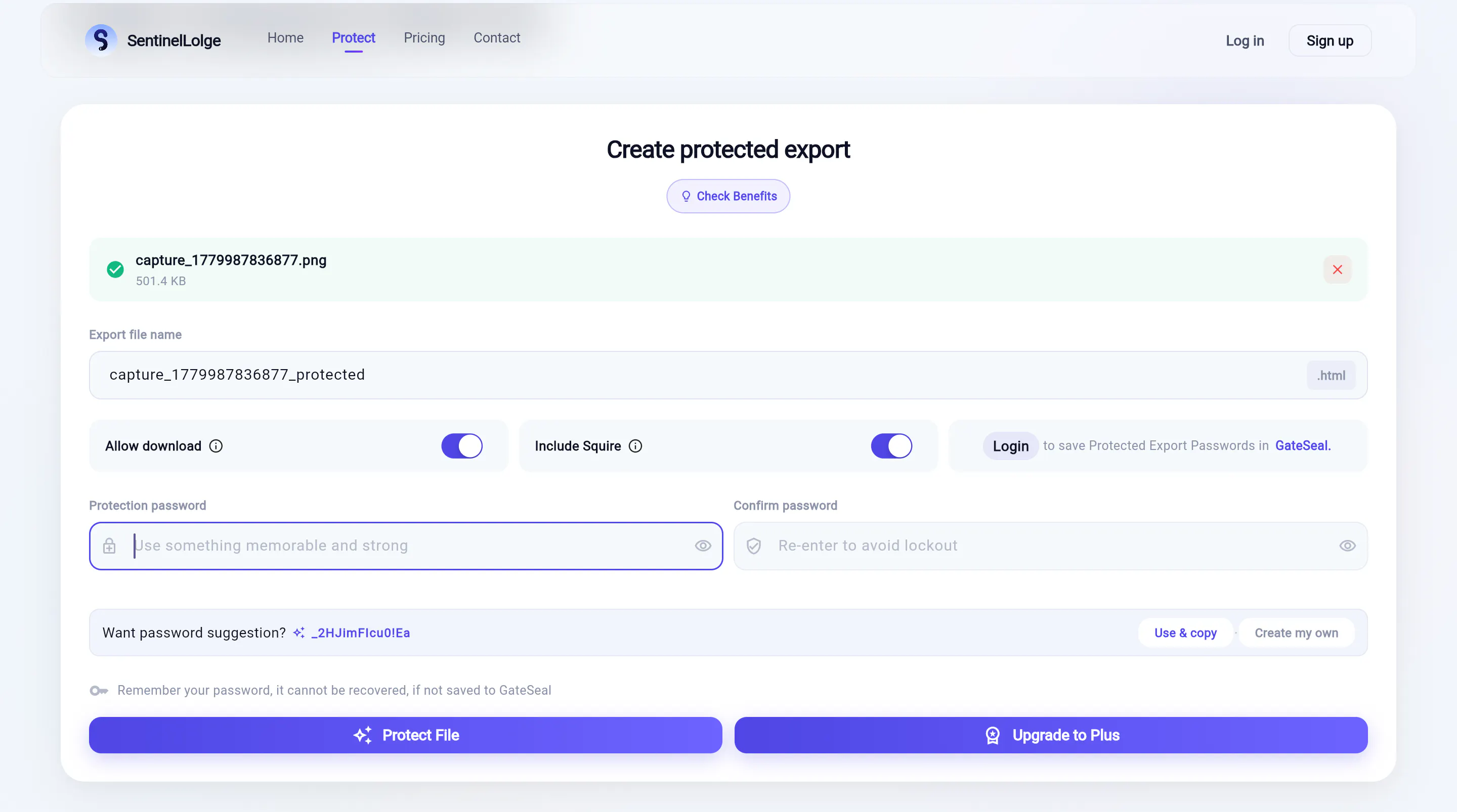The height and width of the screenshot is (812, 1457).
Task: Click the award badge icon on Upgrade to Plus
Action: tap(993, 735)
